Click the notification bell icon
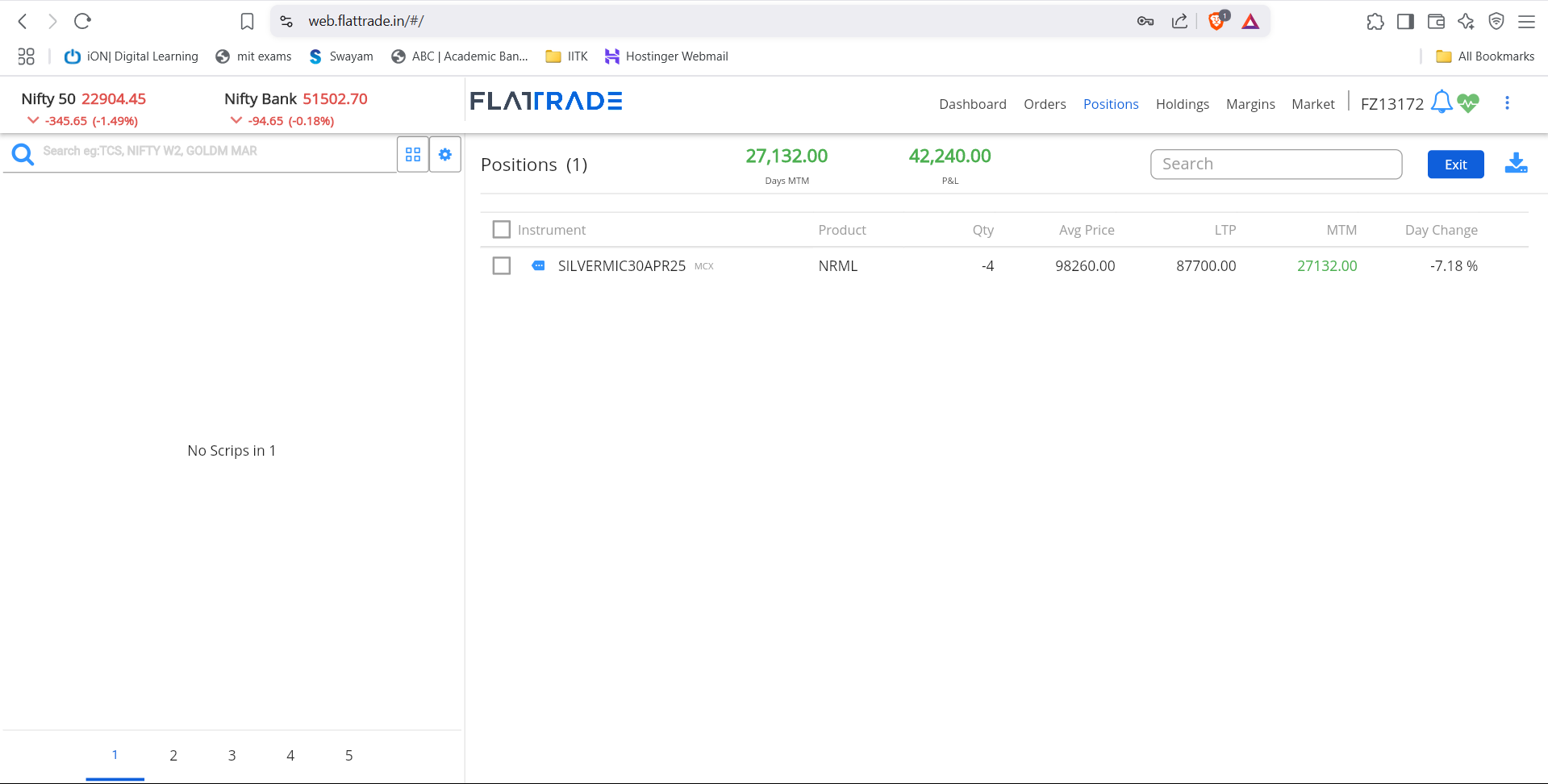 tap(1441, 102)
